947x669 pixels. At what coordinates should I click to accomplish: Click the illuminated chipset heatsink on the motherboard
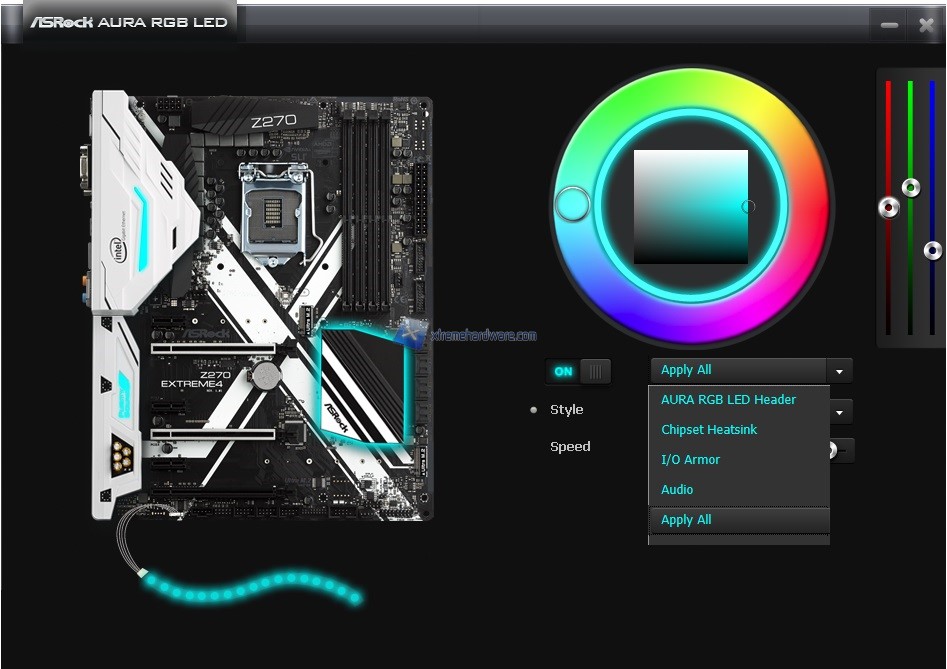pyautogui.click(x=364, y=386)
